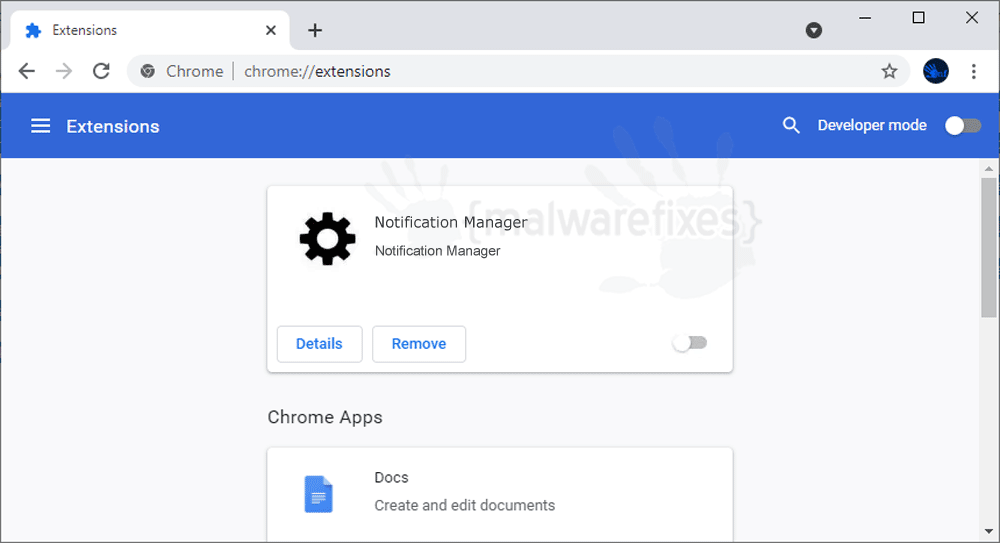Close the Extensions tab

tap(270, 30)
